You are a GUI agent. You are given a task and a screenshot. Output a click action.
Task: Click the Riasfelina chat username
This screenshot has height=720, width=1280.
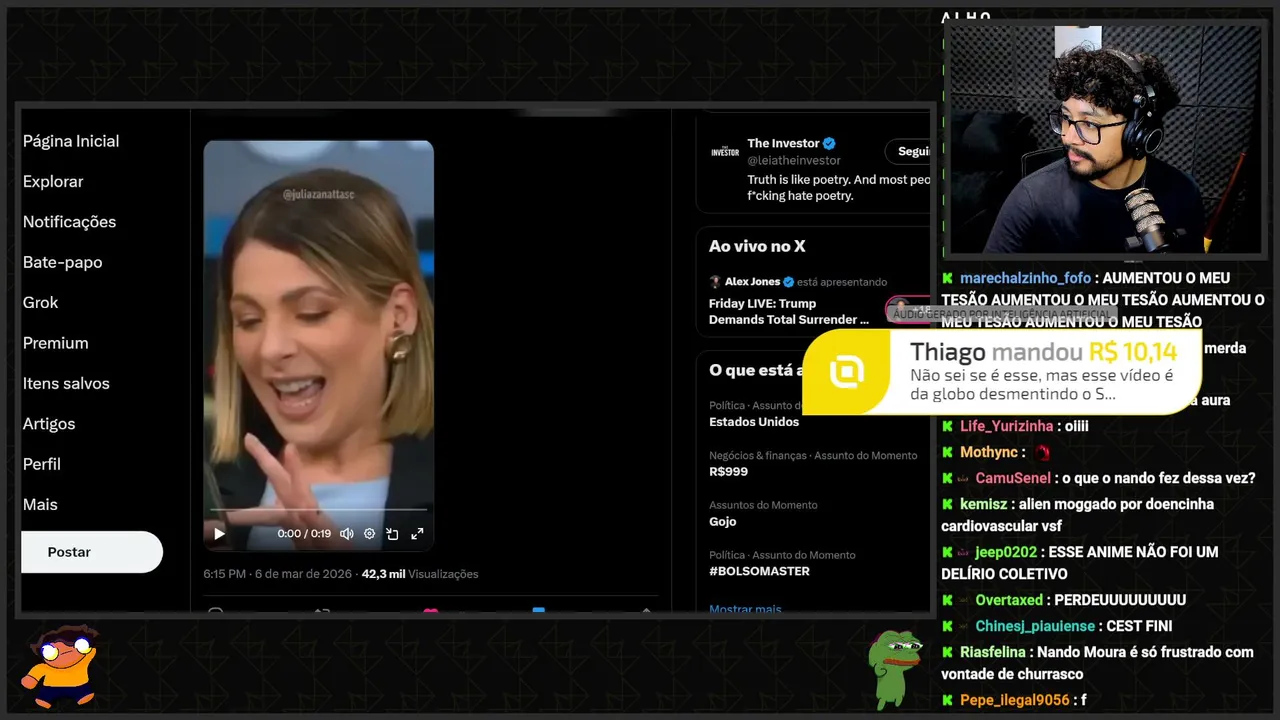tap(993, 652)
